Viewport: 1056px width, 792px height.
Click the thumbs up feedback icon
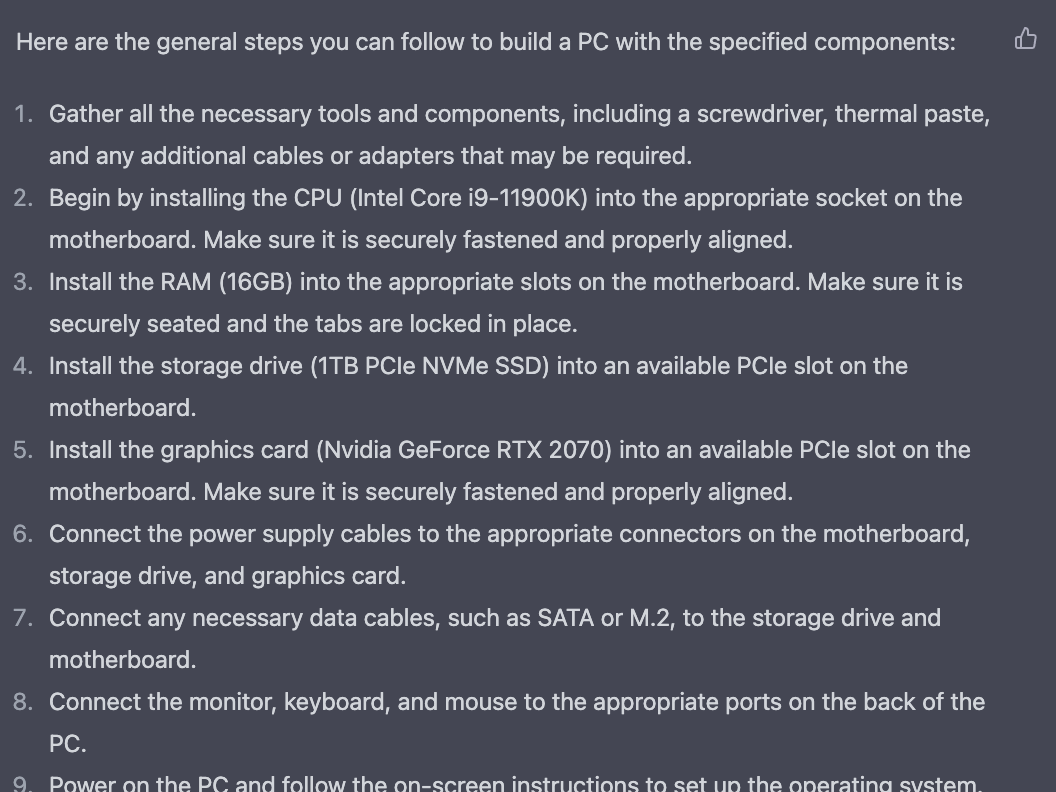pyautogui.click(x=1025, y=40)
